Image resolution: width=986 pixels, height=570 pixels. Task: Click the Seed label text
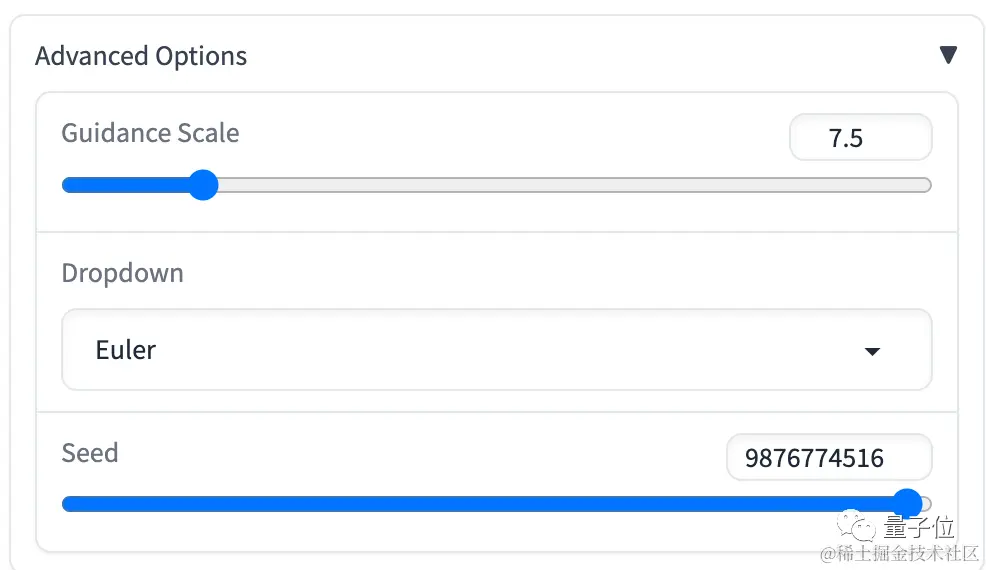90,453
